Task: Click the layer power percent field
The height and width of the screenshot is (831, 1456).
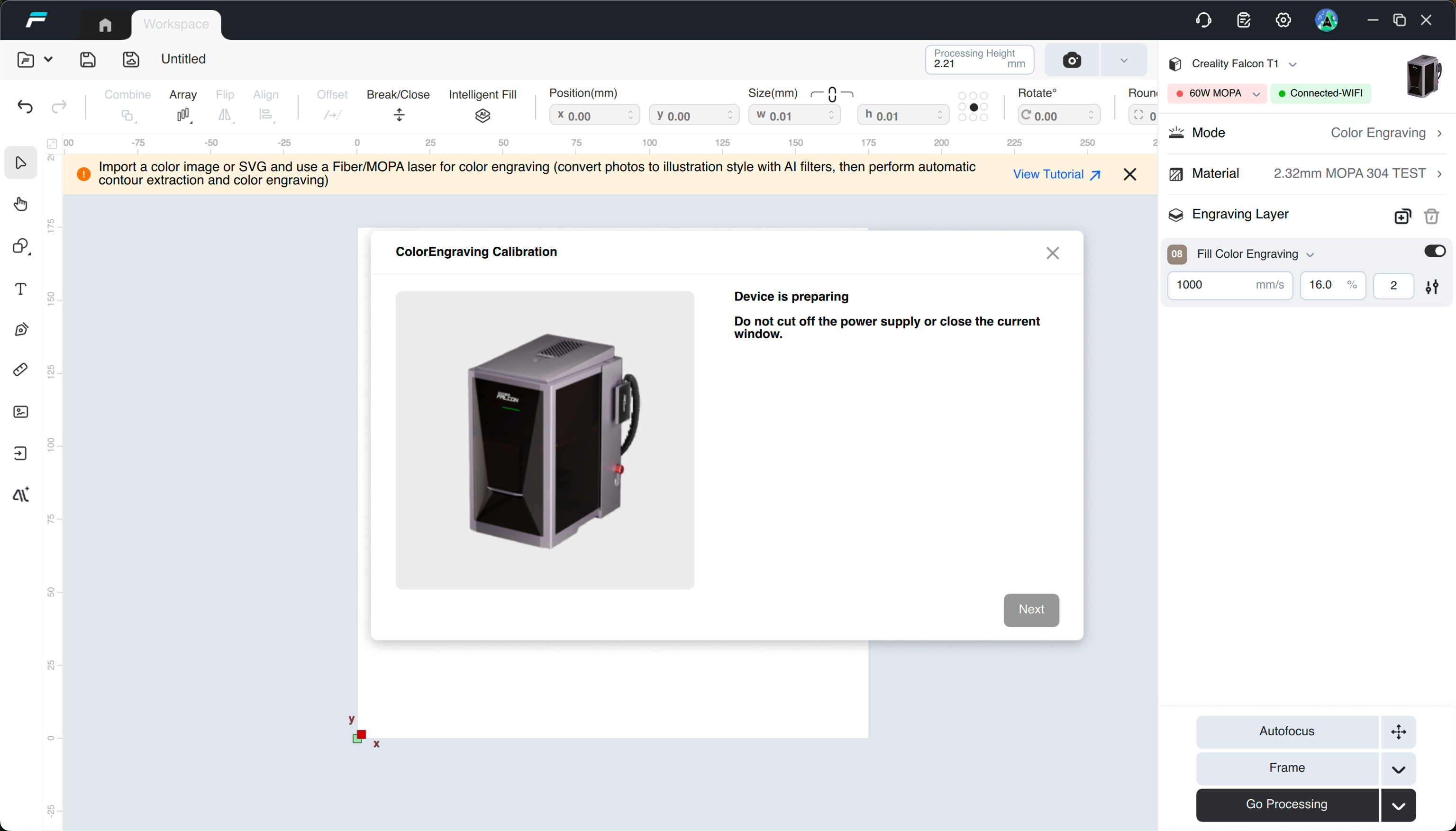Action: point(1333,285)
